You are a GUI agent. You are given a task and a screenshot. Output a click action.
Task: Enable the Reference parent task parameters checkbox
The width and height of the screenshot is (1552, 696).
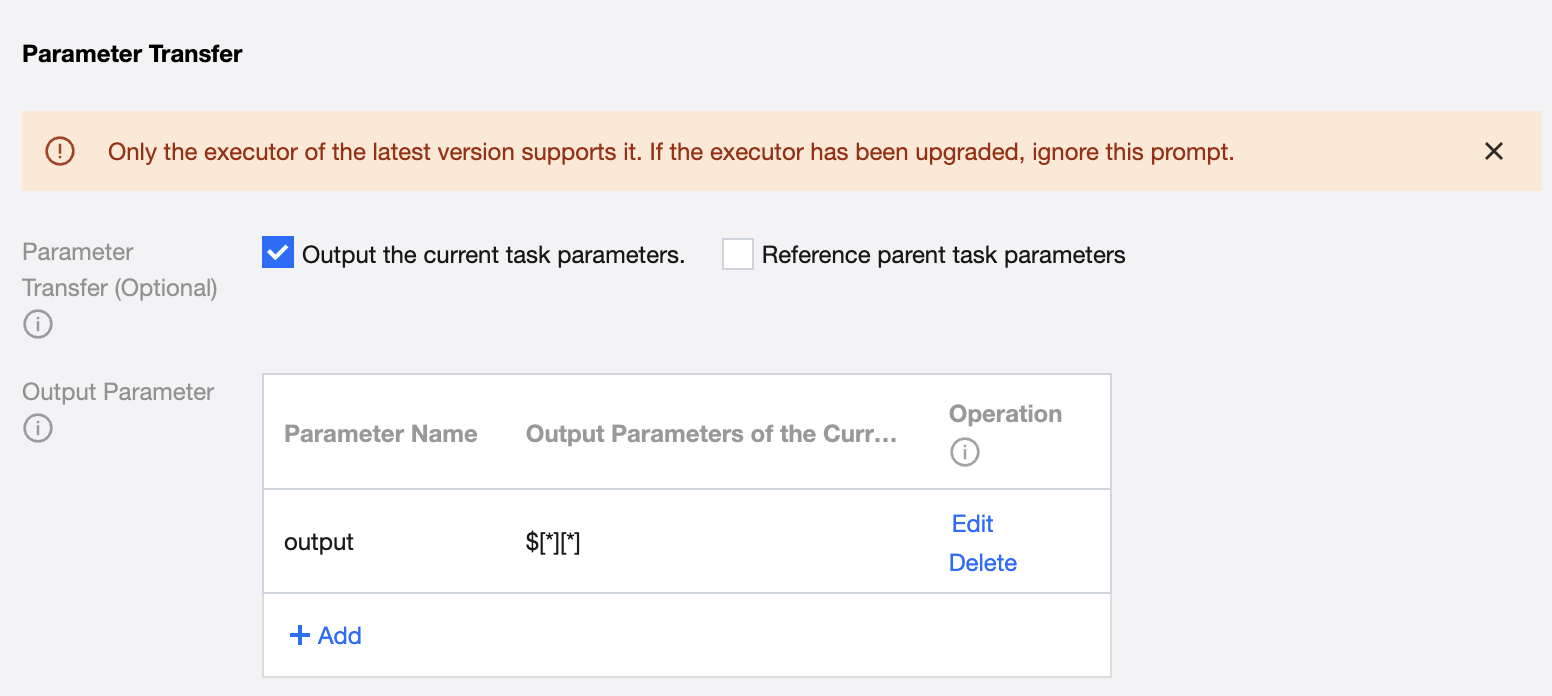738,254
